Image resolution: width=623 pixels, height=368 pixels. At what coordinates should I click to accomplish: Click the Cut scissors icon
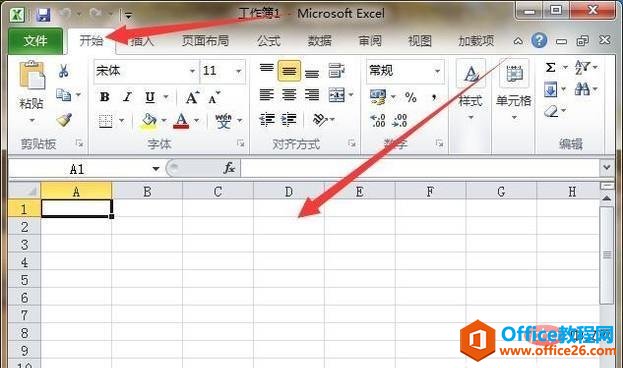[64, 71]
